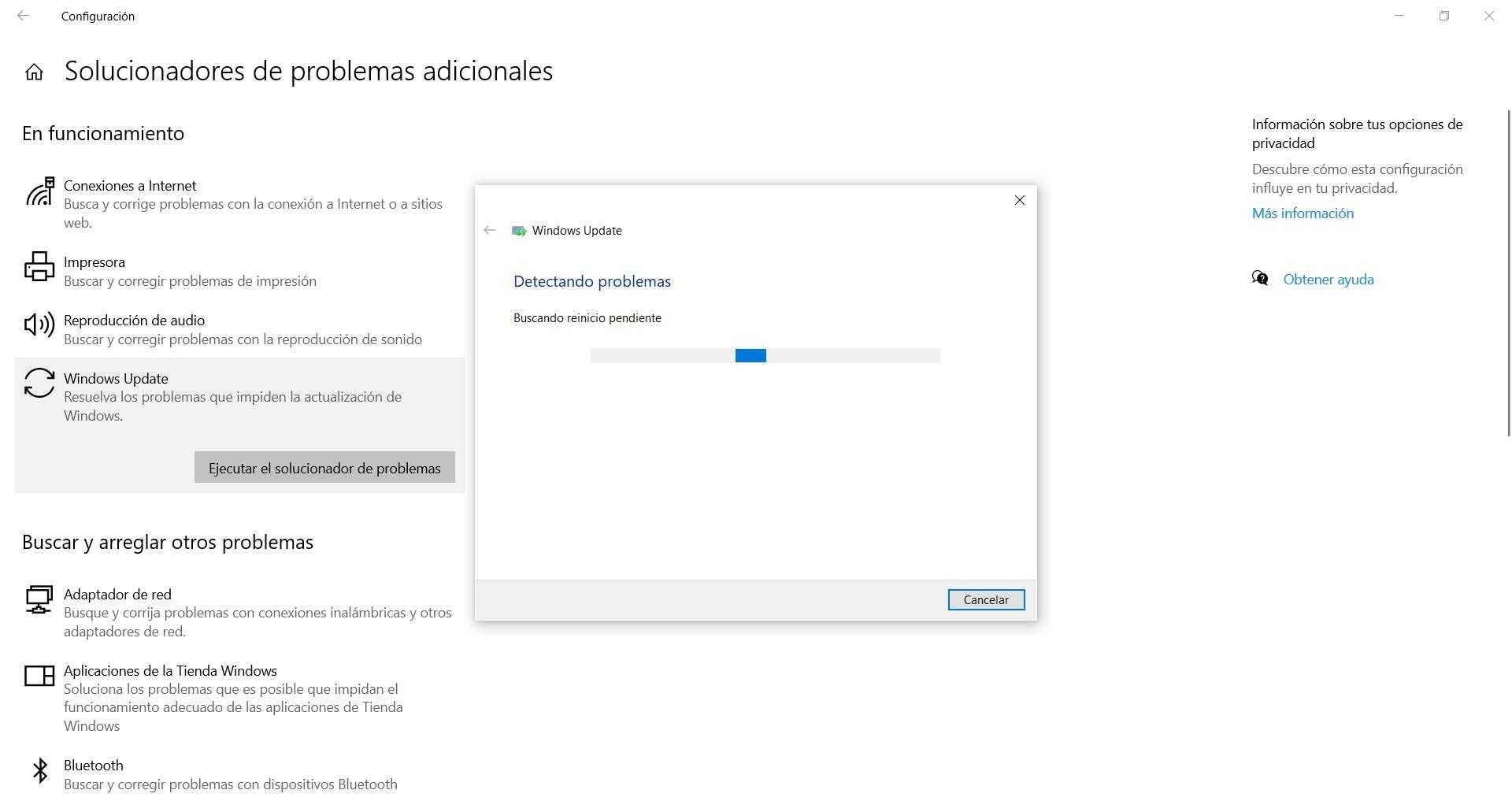Select Aplicaciones de la Tienda Windows title
The image size is (1512, 801).
pyautogui.click(x=170, y=671)
